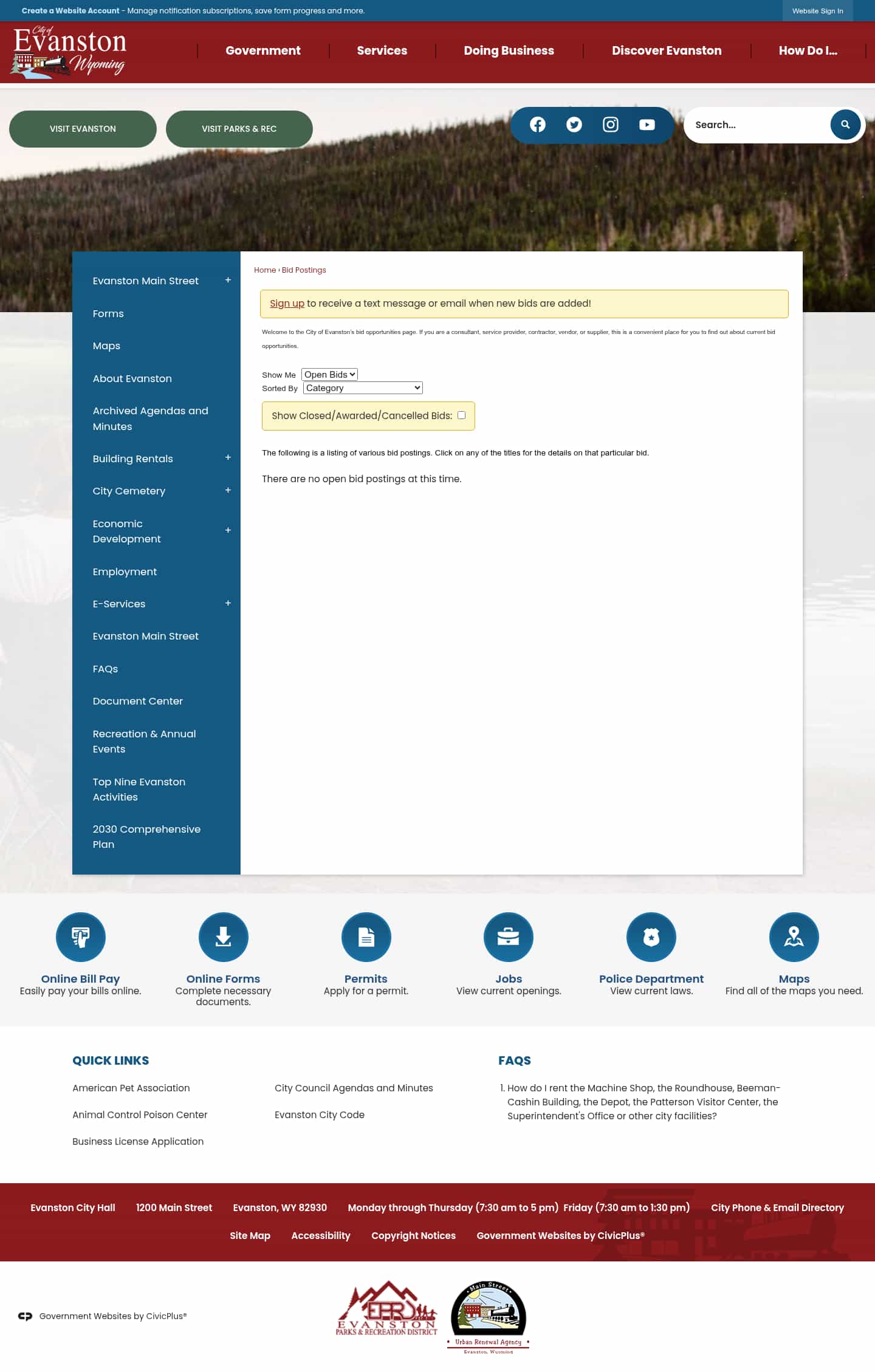Click the Permits document icon
This screenshot has height=1372, width=875.
tap(366, 937)
